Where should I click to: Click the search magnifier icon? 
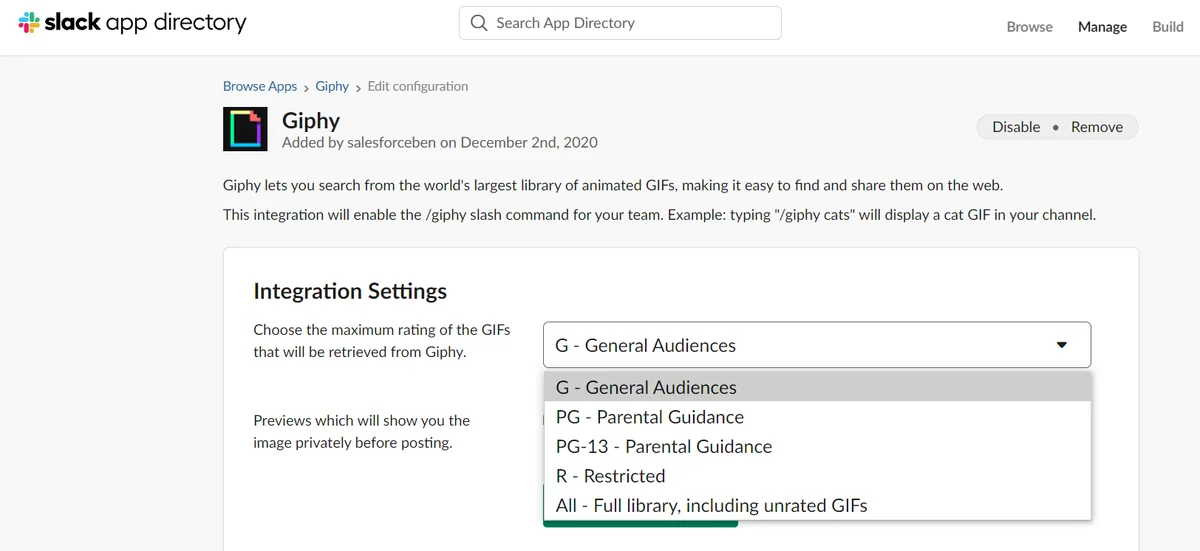coord(479,23)
